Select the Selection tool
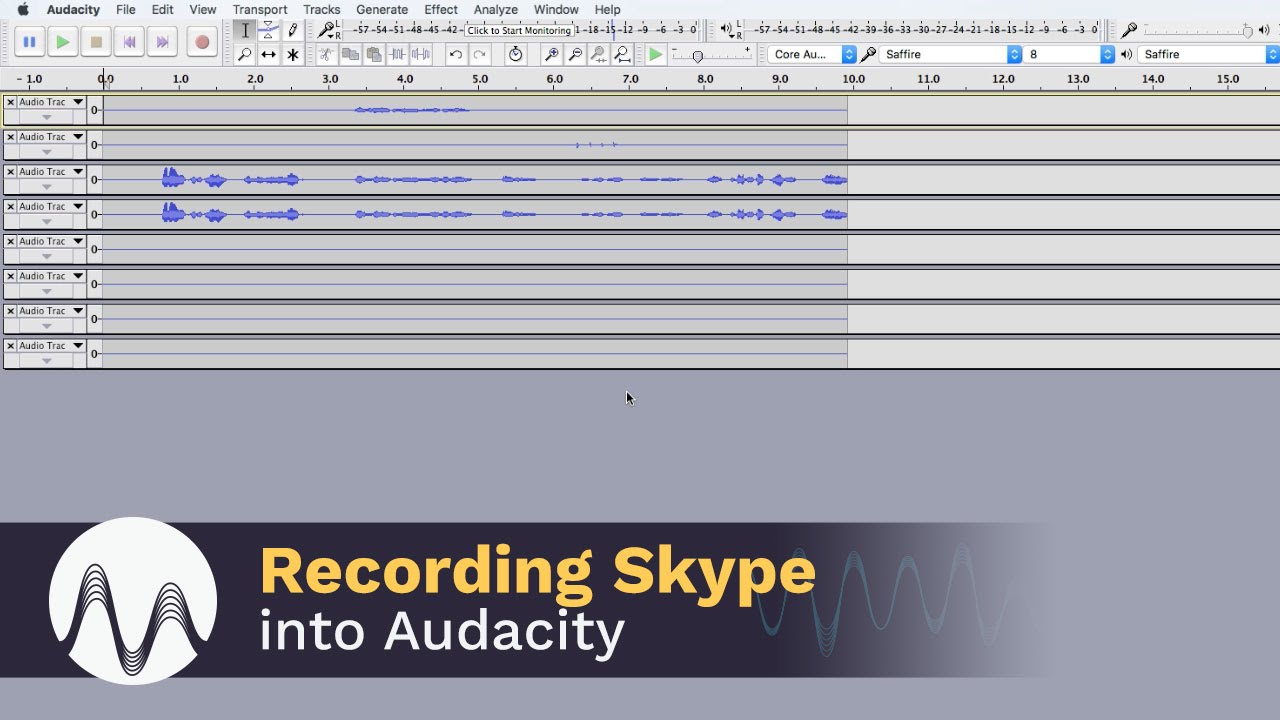The image size is (1280, 720). (245, 30)
